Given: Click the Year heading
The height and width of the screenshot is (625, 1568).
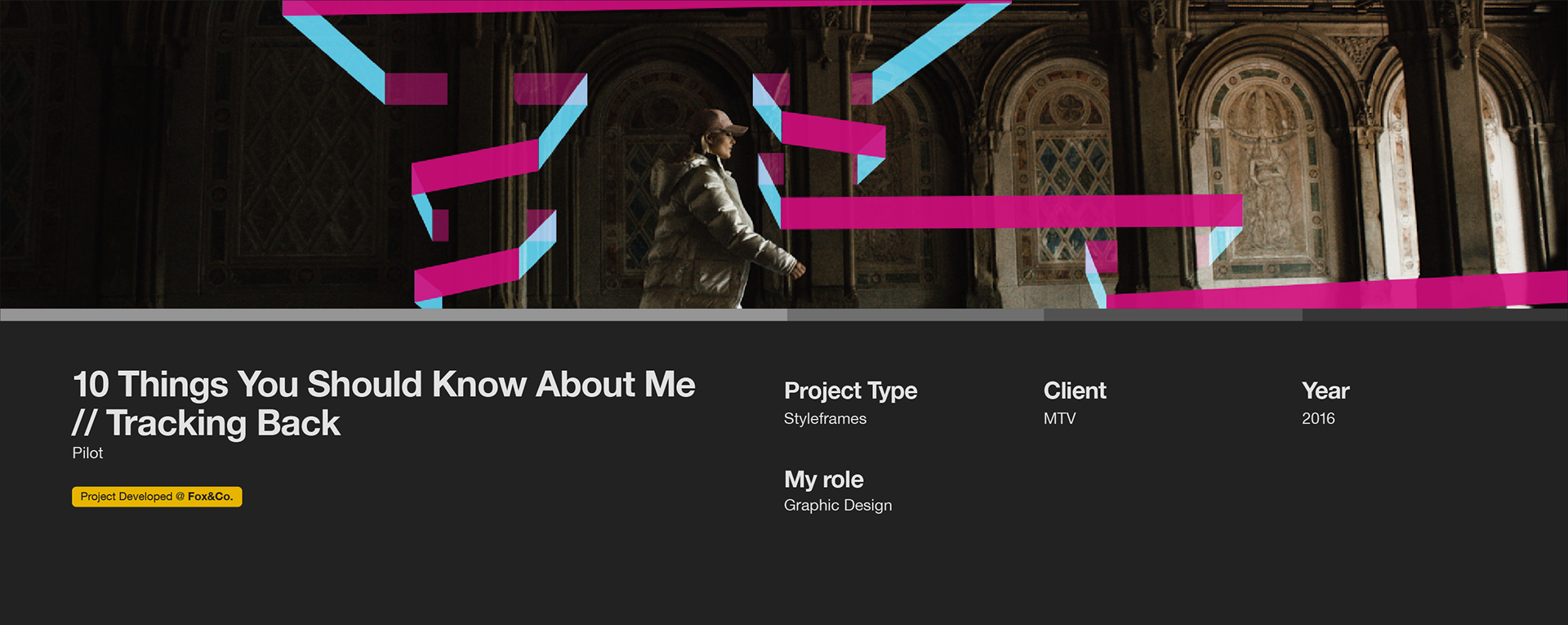Looking at the screenshot, I should click(x=1325, y=391).
